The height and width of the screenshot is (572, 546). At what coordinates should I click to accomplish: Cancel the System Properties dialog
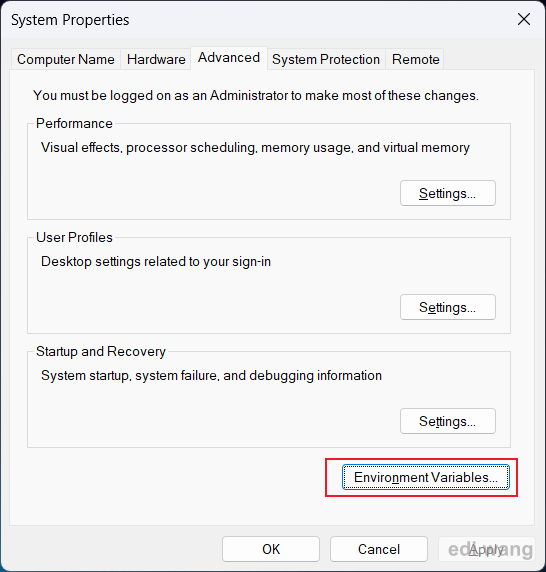click(x=379, y=549)
